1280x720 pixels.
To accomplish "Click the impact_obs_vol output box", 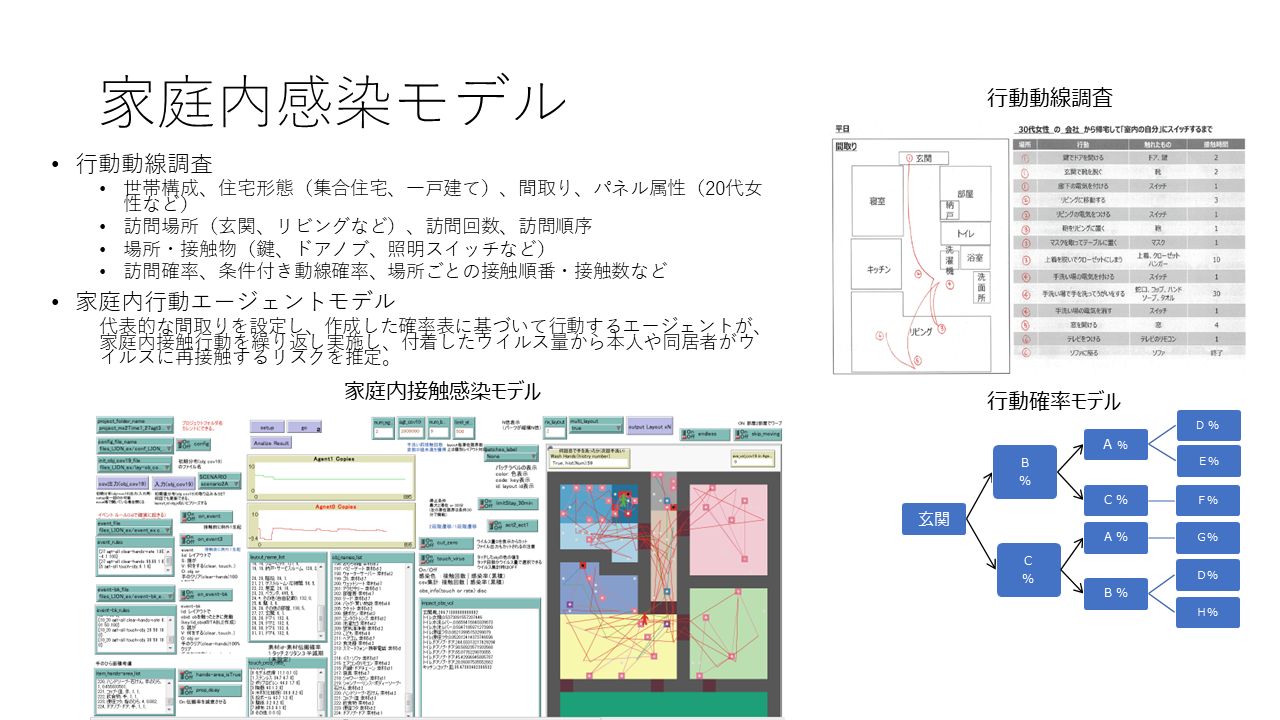I will (x=480, y=657).
